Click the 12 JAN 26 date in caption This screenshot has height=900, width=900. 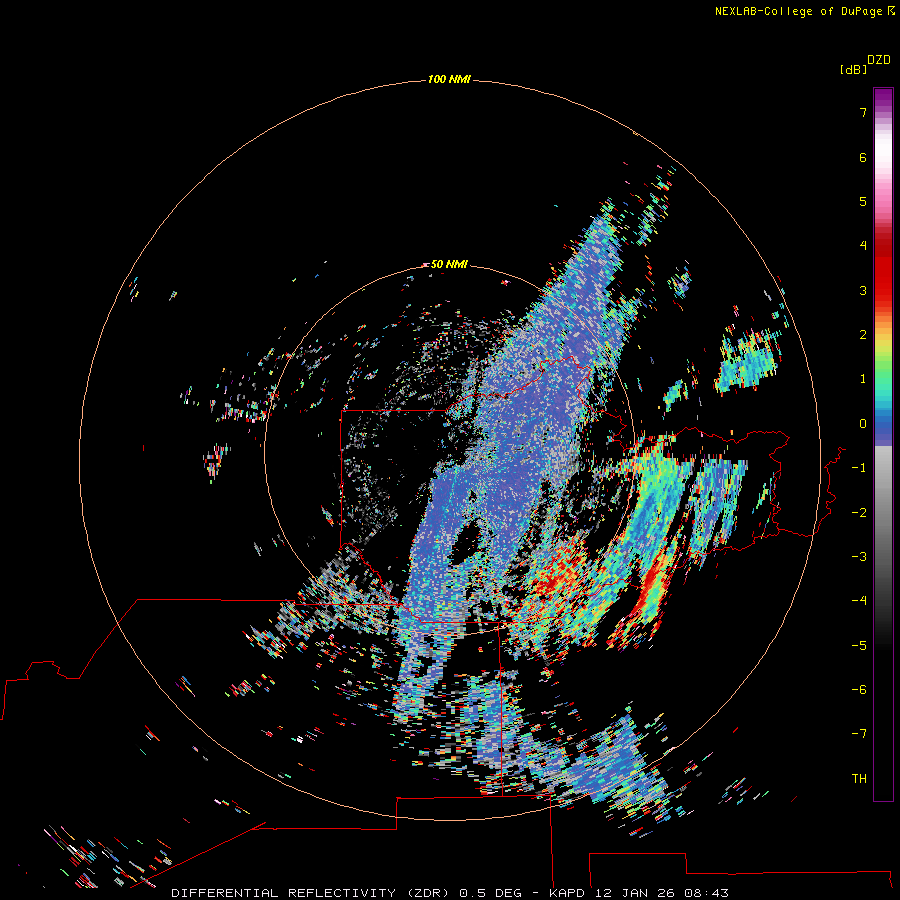(634, 893)
